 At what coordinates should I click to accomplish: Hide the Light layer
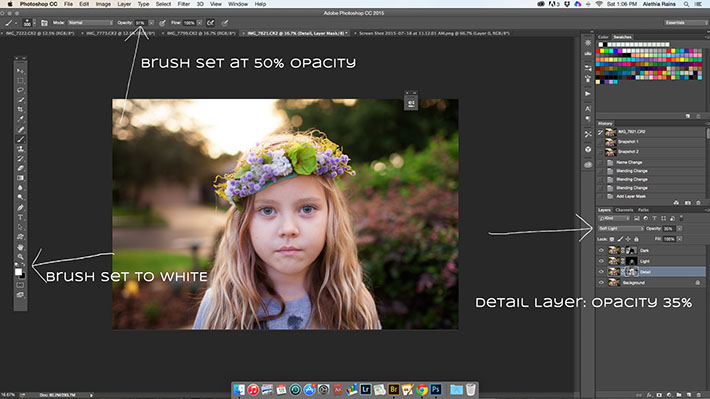pyautogui.click(x=601, y=261)
